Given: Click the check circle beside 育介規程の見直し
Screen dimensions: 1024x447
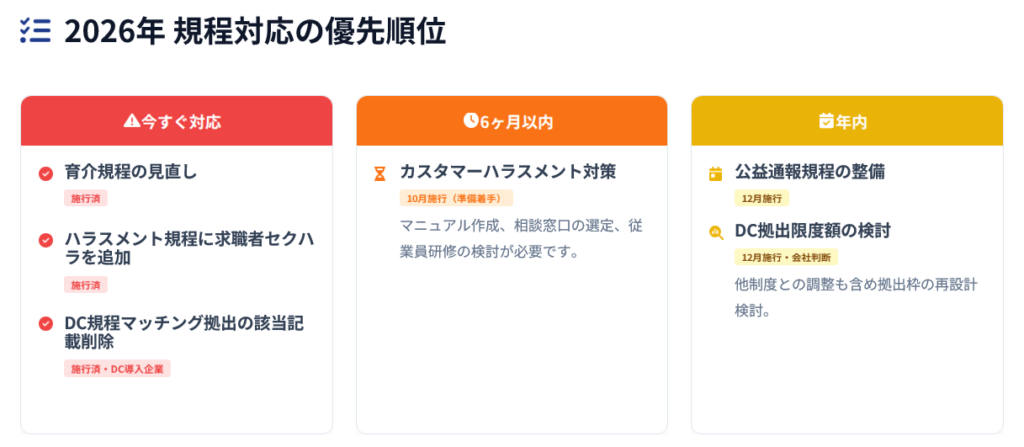Looking at the screenshot, I should (x=45, y=173).
